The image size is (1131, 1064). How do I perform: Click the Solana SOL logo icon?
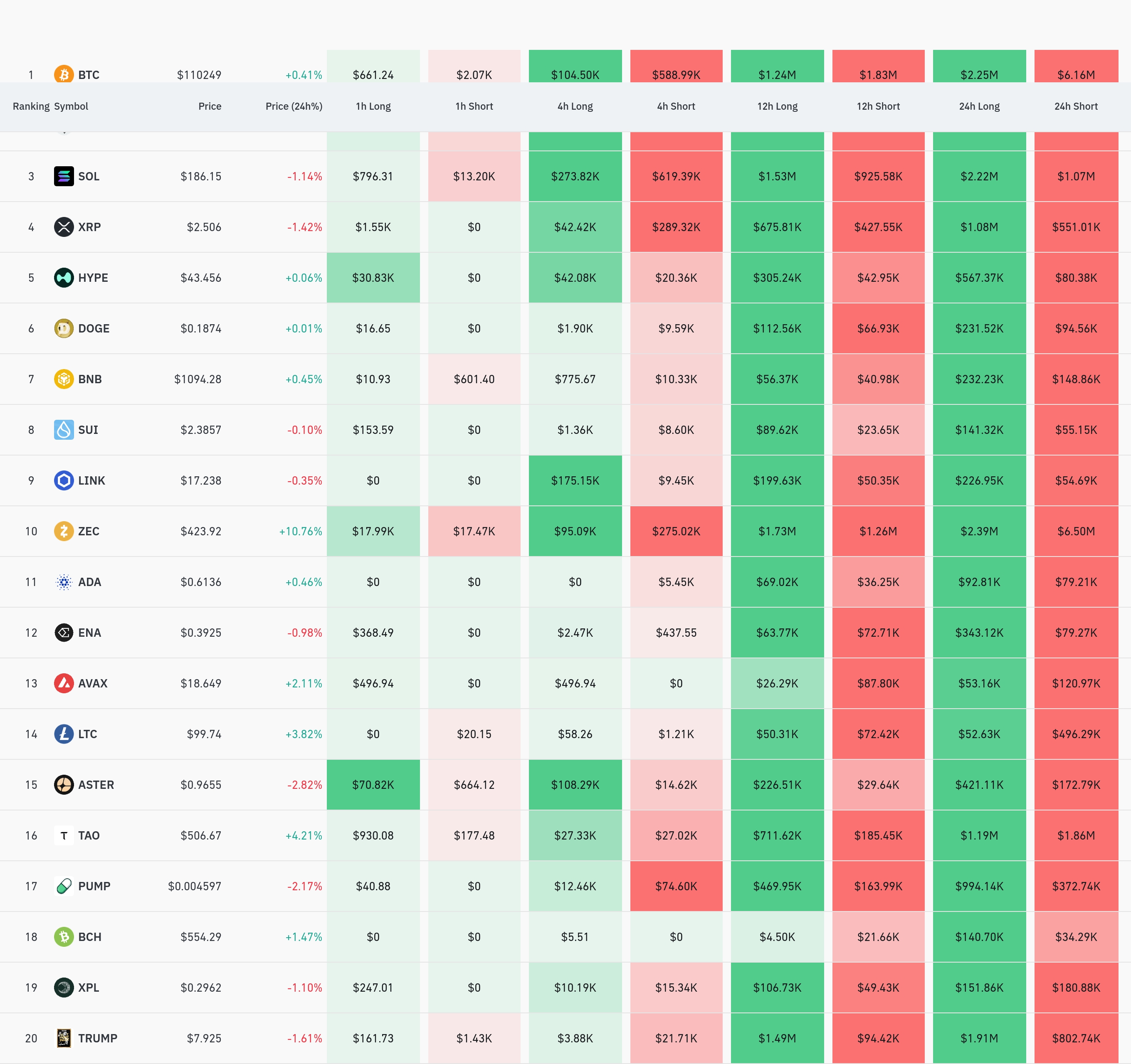pyautogui.click(x=64, y=176)
